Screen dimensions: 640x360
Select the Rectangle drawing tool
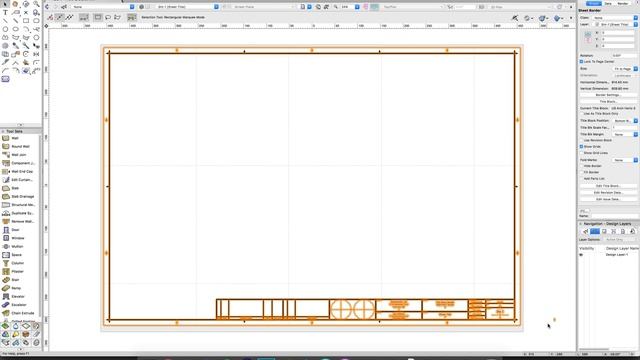click(26, 20)
